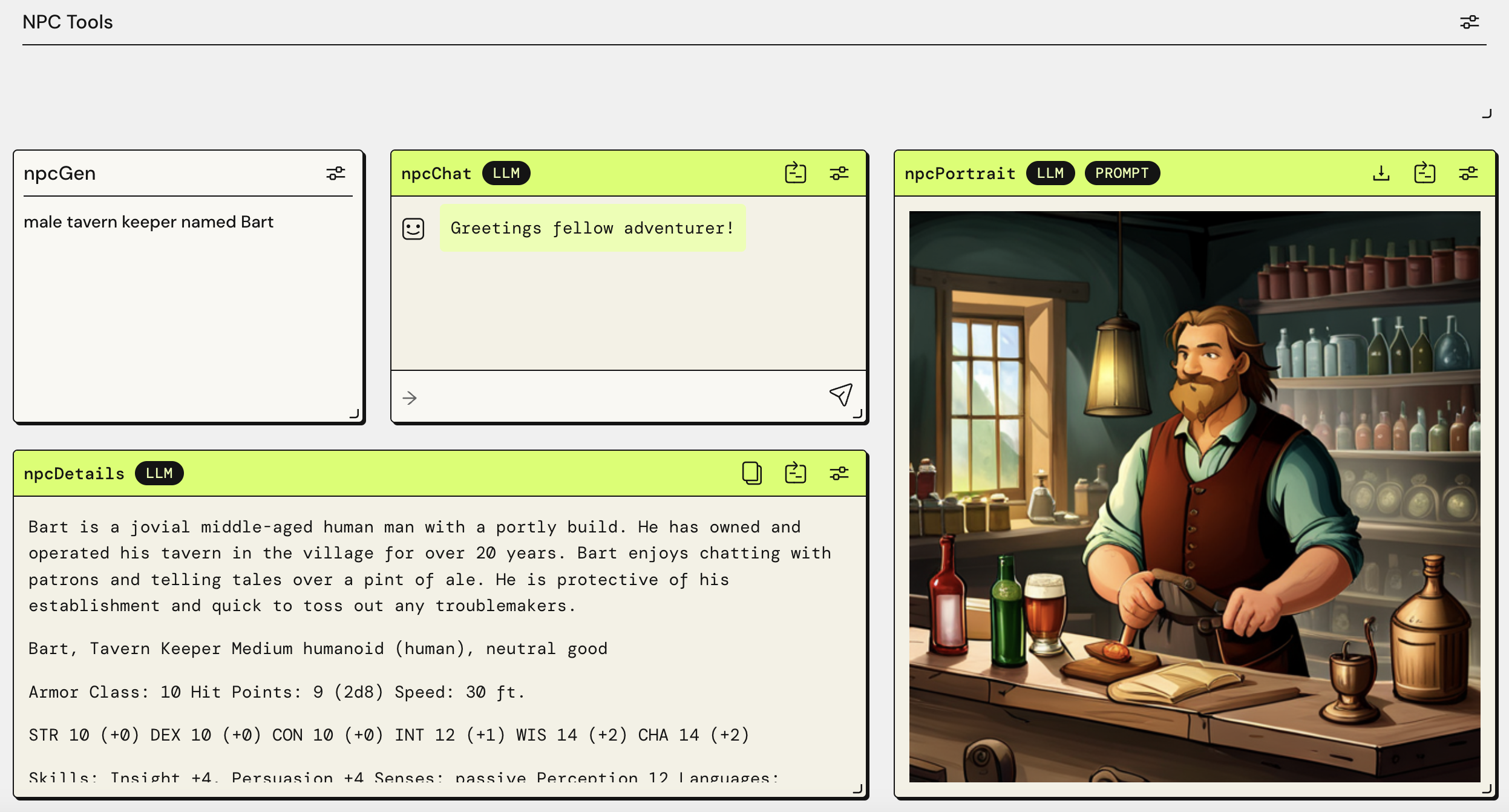Screen dimensions: 1509x812
Task: Send chat message with paper plane icon
Action: point(841,396)
